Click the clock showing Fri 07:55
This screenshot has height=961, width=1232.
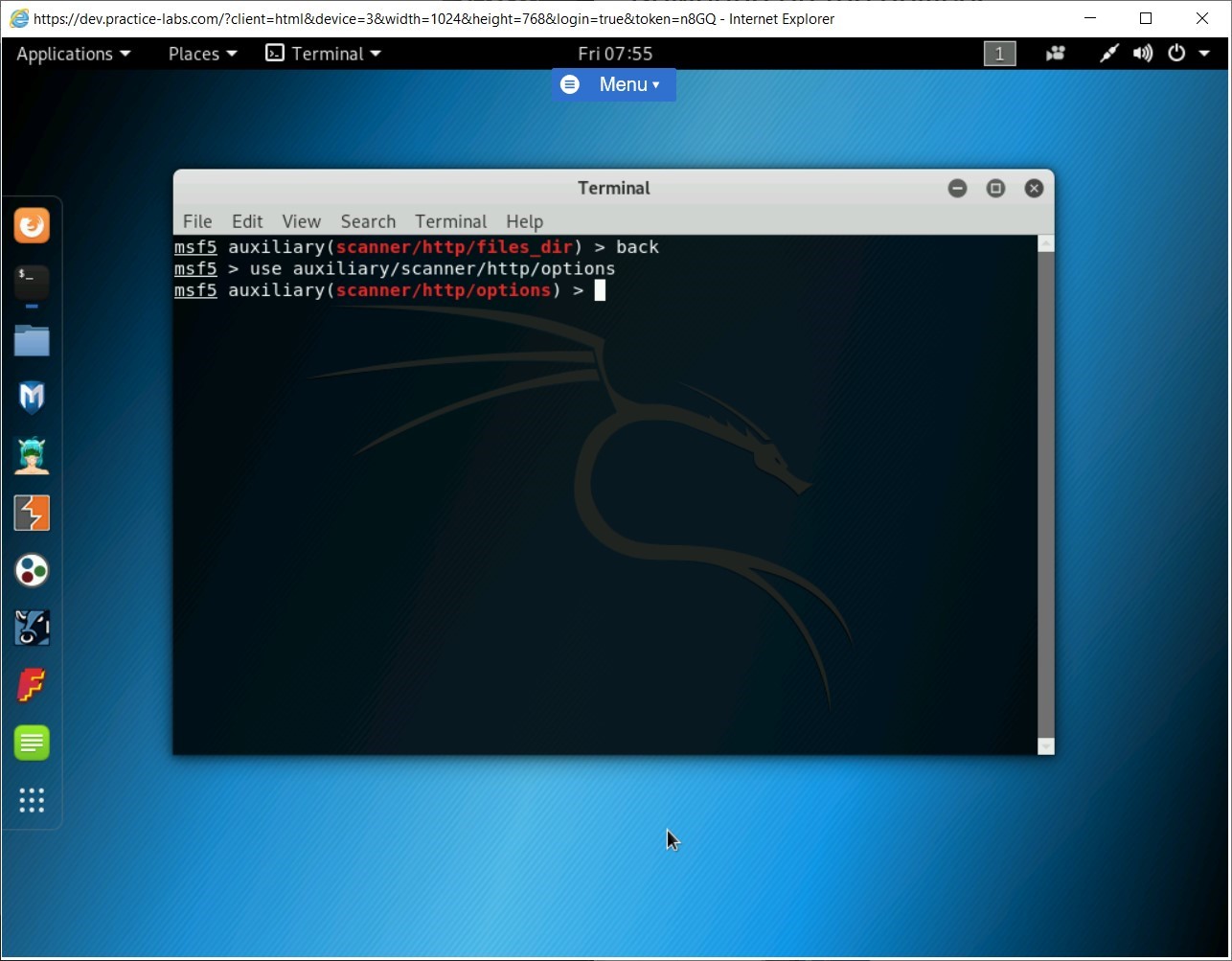point(614,54)
